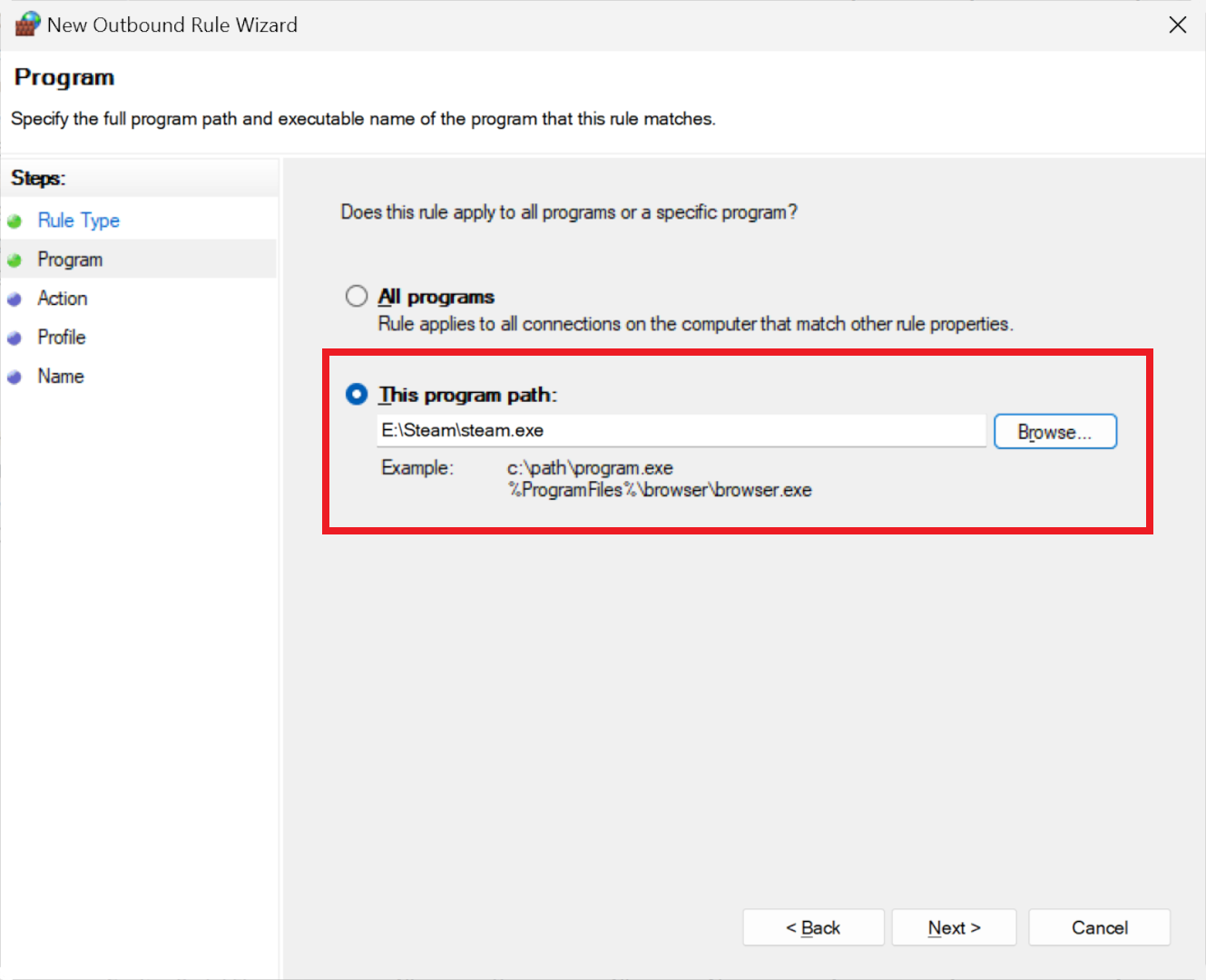
Task: Select the Program step in the sidebar
Action: point(70,260)
